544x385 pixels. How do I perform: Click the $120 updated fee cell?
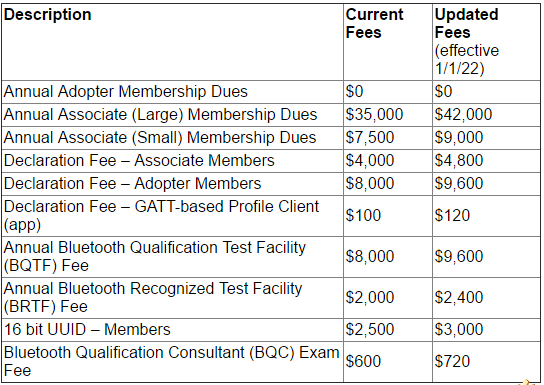tap(486, 216)
